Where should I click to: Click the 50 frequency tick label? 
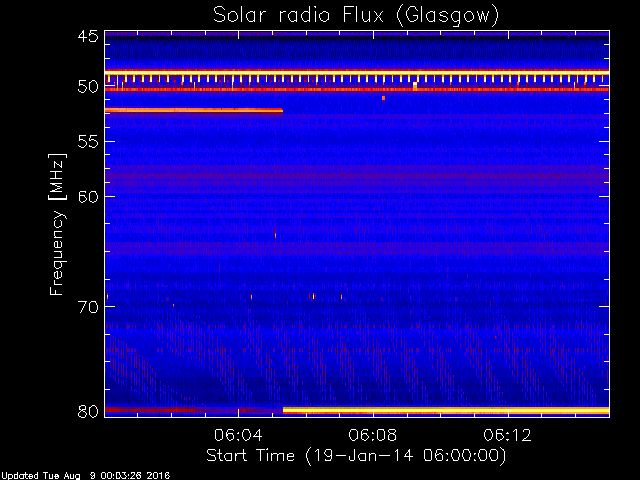(x=88, y=87)
